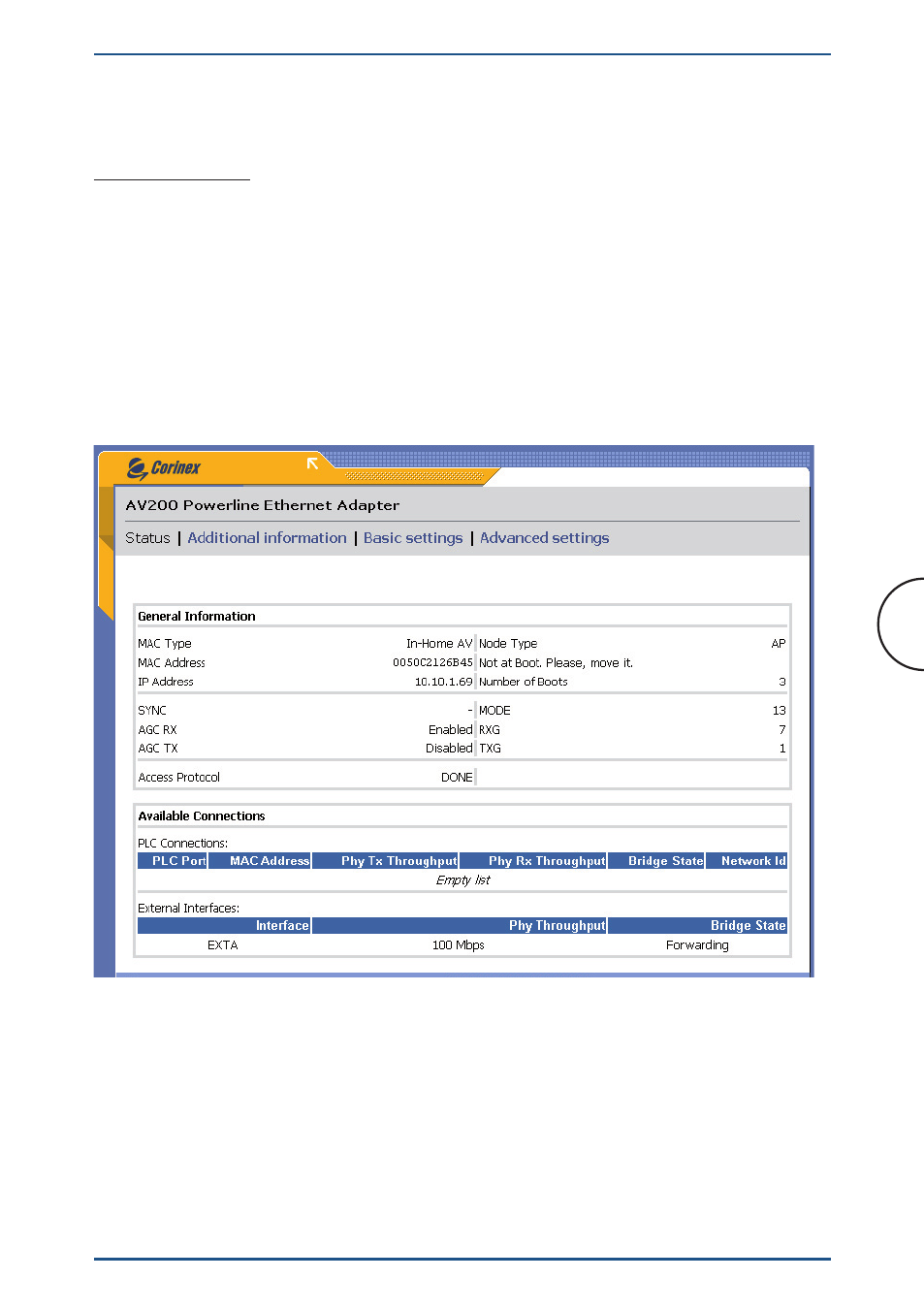Screen dimensions: 924x1311
Task: Click the PLC Bridge State column header
Action: coord(656,861)
